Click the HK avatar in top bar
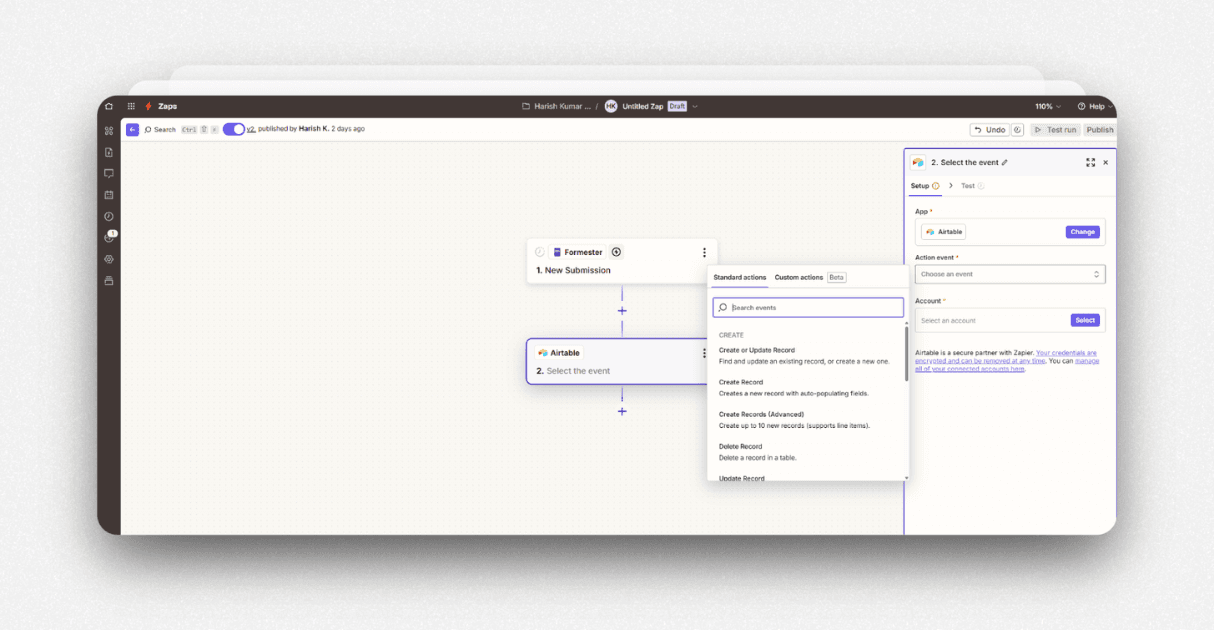Screen dimensions: 1214x630 (x=611, y=106)
